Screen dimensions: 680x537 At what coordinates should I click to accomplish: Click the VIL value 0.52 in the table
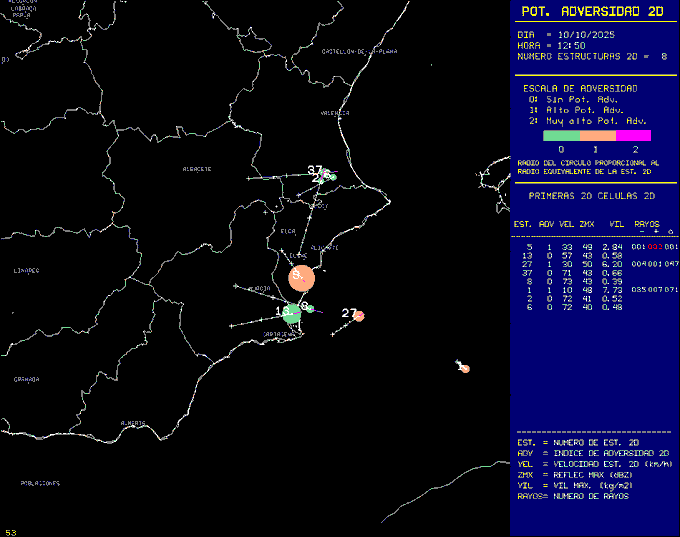click(x=612, y=298)
